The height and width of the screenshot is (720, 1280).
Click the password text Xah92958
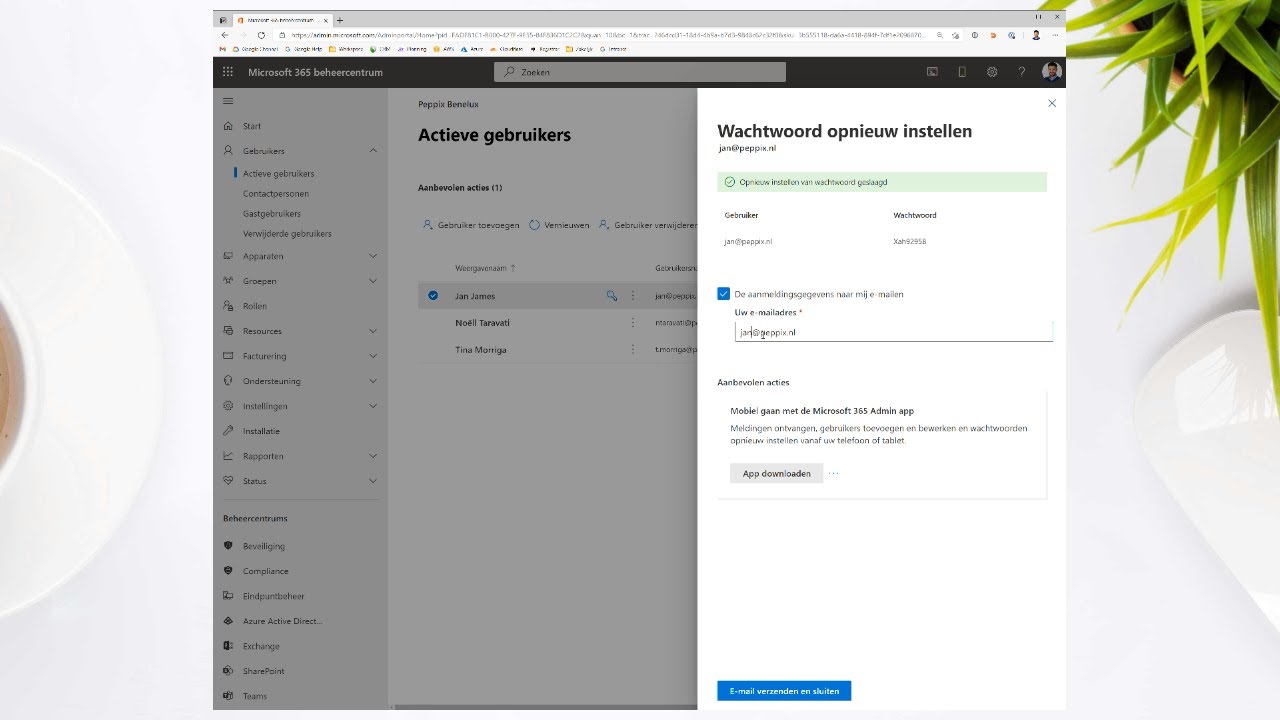pyautogui.click(x=910, y=242)
